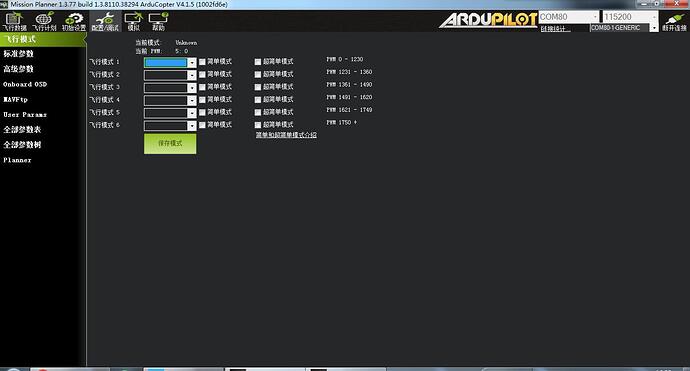The width and height of the screenshot is (690, 371).
Task: Open the 模拟 simulation monitor icon
Action: [133, 21]
